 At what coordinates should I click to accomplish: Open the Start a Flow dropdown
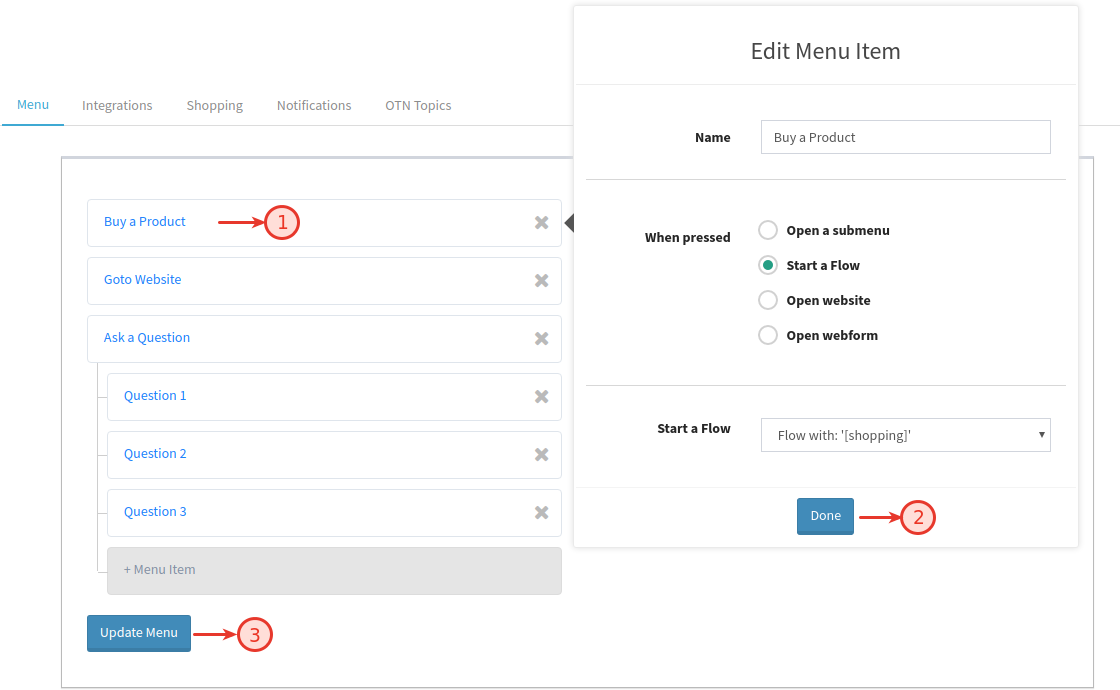coord(905,435)
